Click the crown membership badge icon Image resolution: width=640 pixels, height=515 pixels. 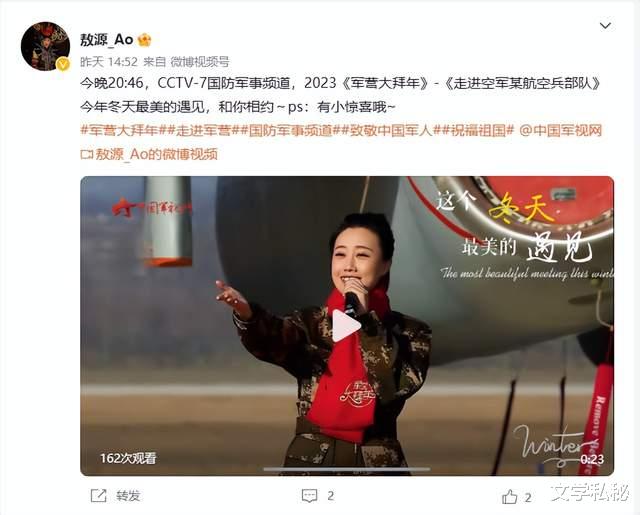coord(144,40)
